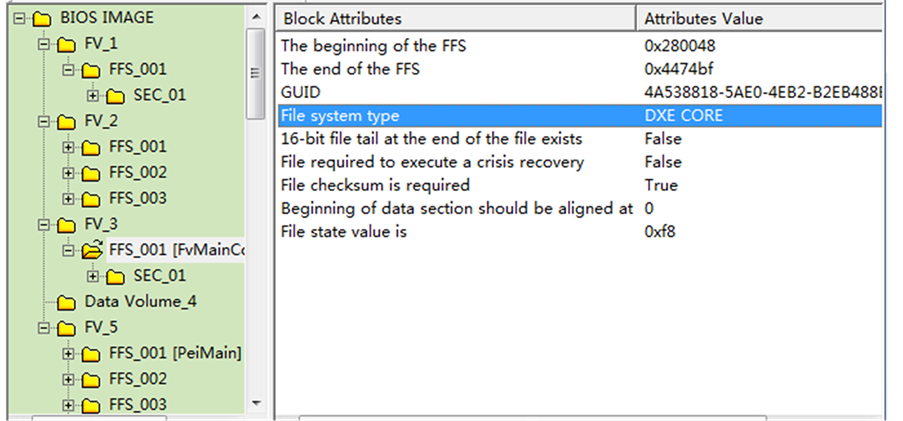Screen dimensions: 903x421
Task: Select the FV_3 folder icon
Action: click(64, 225)
